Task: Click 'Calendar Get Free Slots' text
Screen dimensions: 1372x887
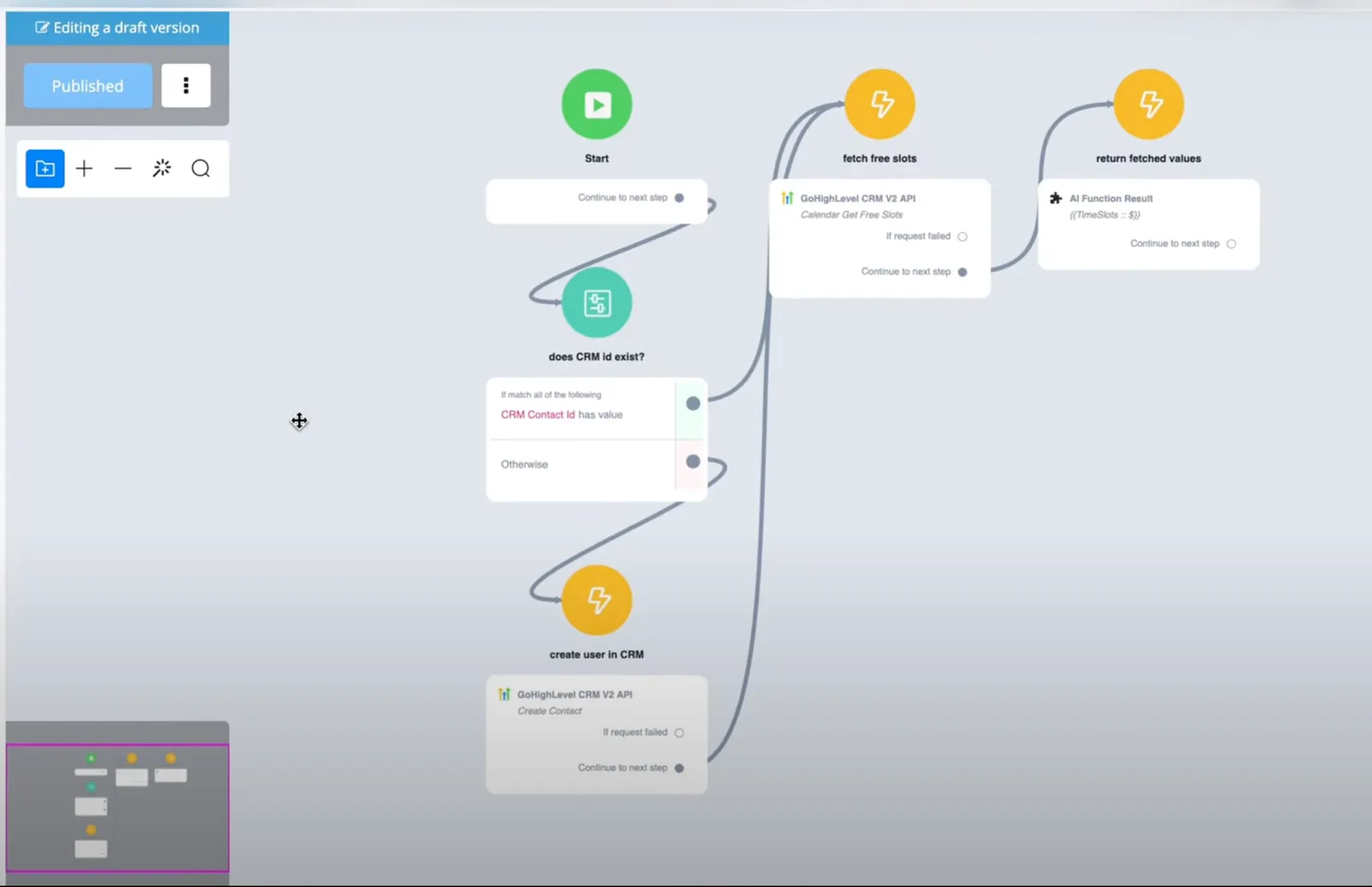Action: coord(851,215)
